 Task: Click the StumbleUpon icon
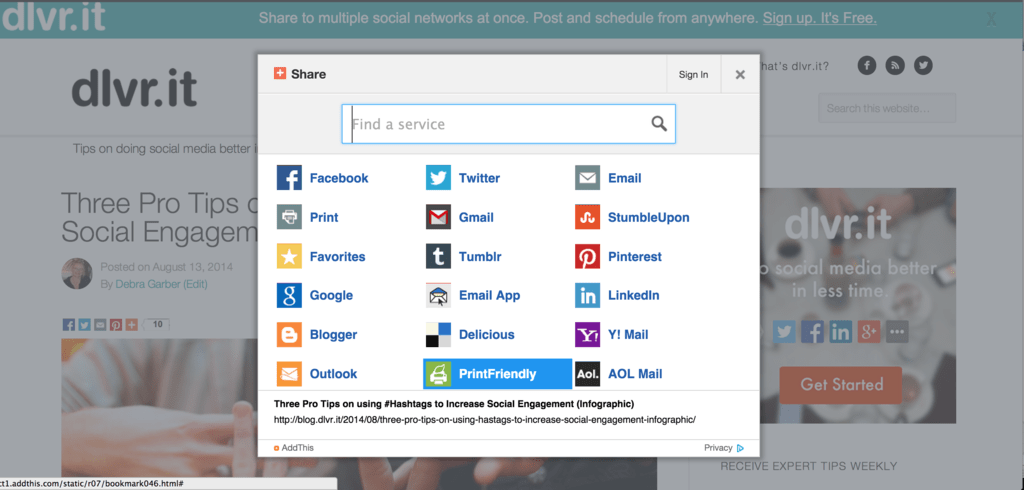[587, 217]
